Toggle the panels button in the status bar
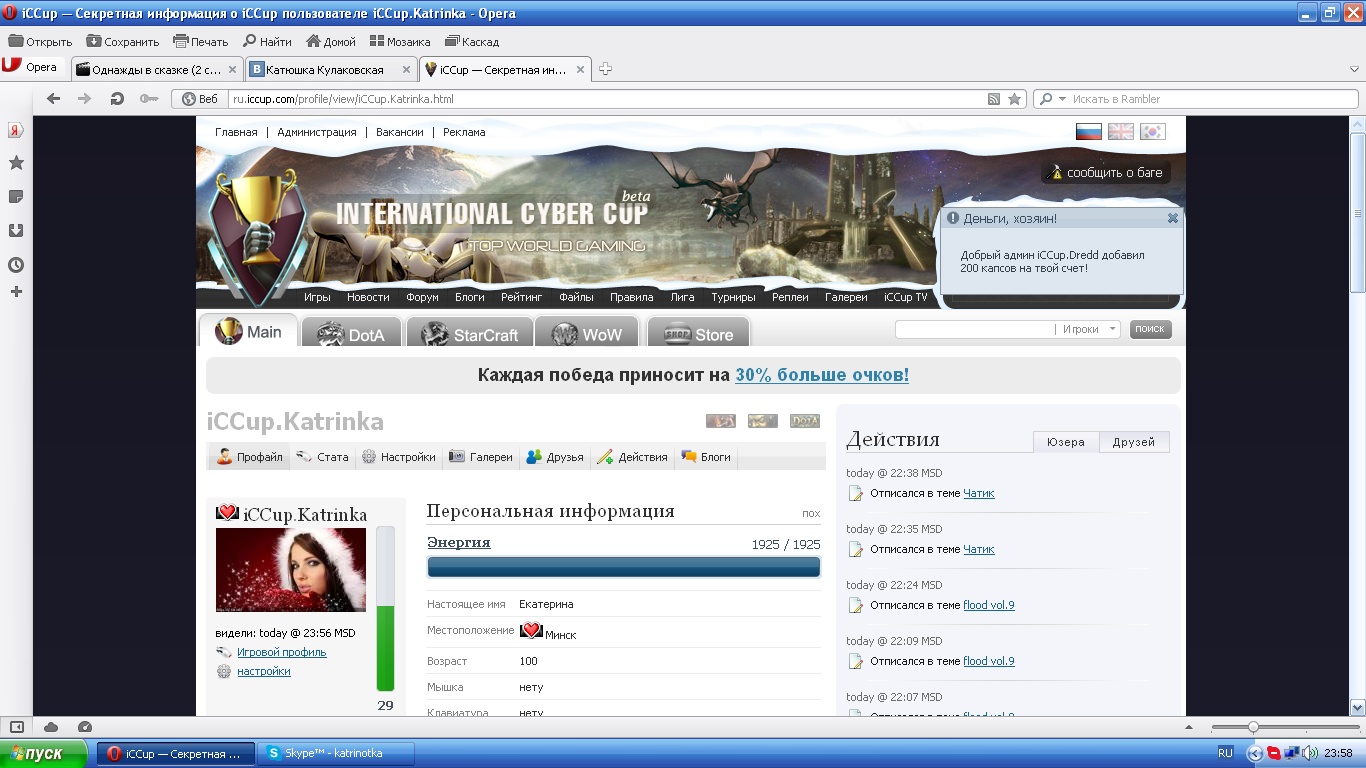The image size is (1366, 768). (x=16, y=727)
